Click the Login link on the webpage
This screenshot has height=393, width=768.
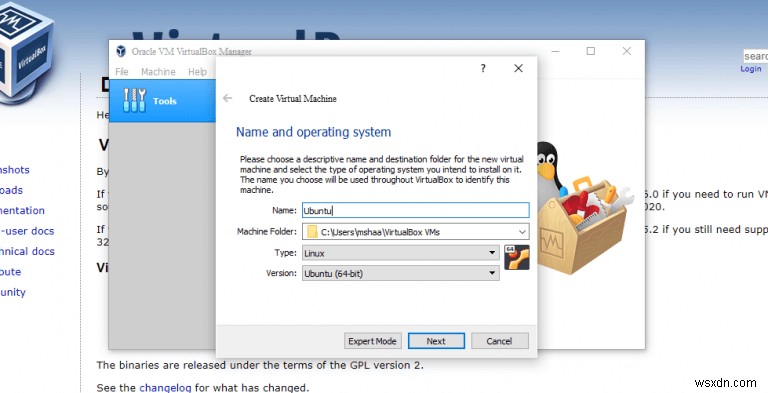click(751, 69)
